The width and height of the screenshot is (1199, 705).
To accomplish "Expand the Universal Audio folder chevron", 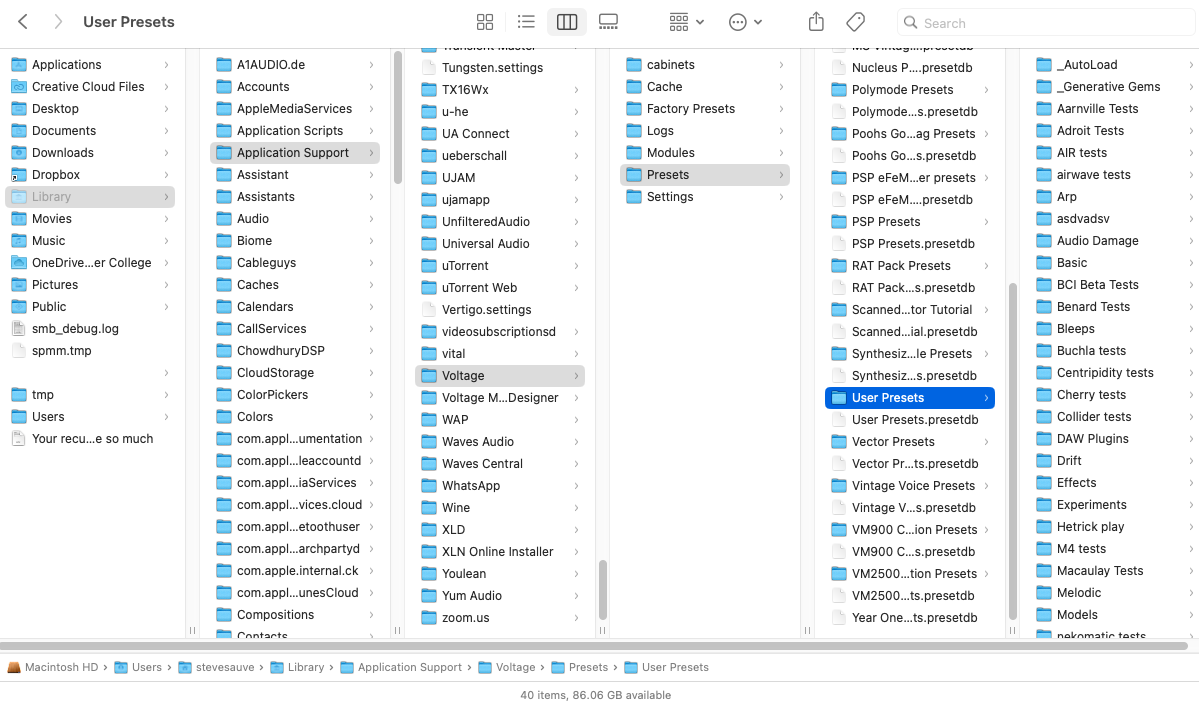I will pos(576,244).
